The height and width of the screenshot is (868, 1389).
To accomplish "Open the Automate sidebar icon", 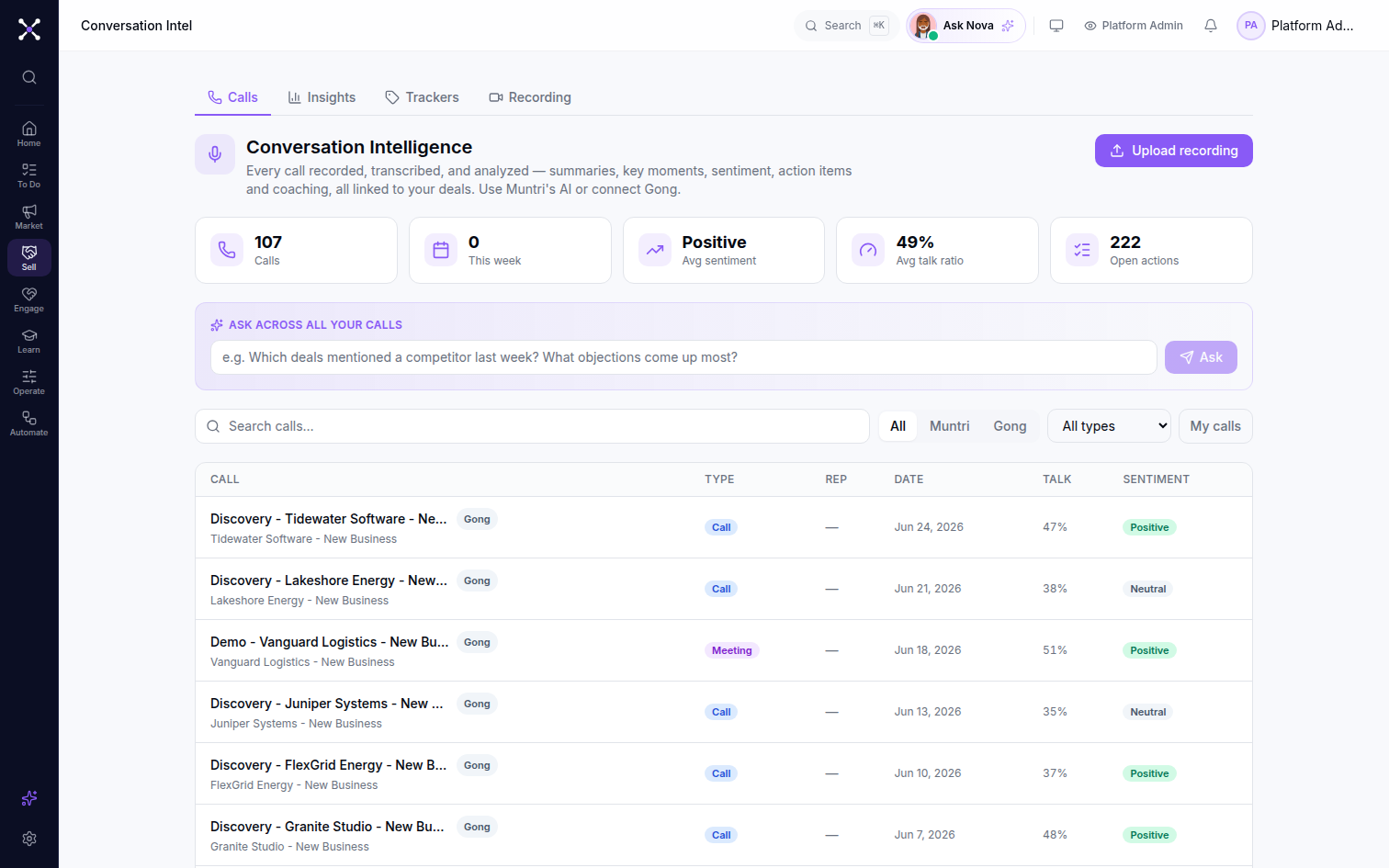I will click(28, 423).
